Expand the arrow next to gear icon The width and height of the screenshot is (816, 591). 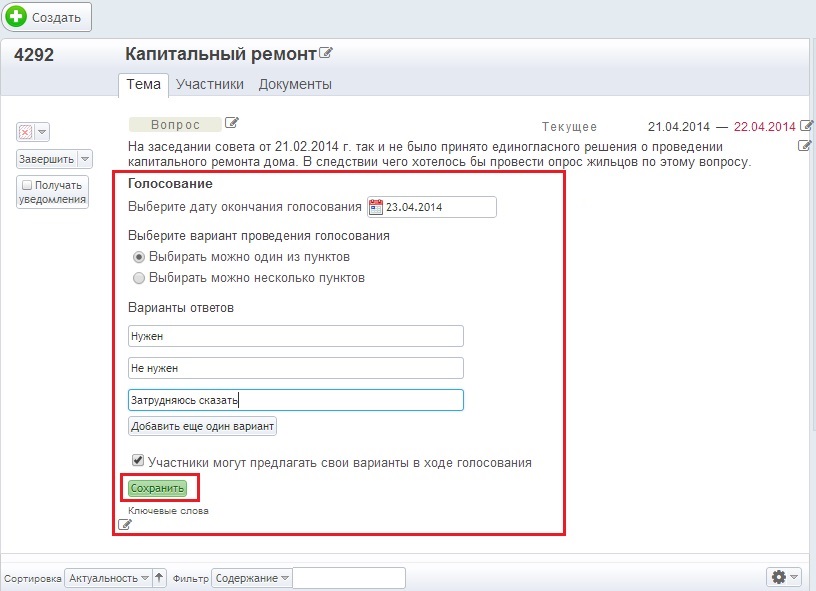(x=794, y=576)
